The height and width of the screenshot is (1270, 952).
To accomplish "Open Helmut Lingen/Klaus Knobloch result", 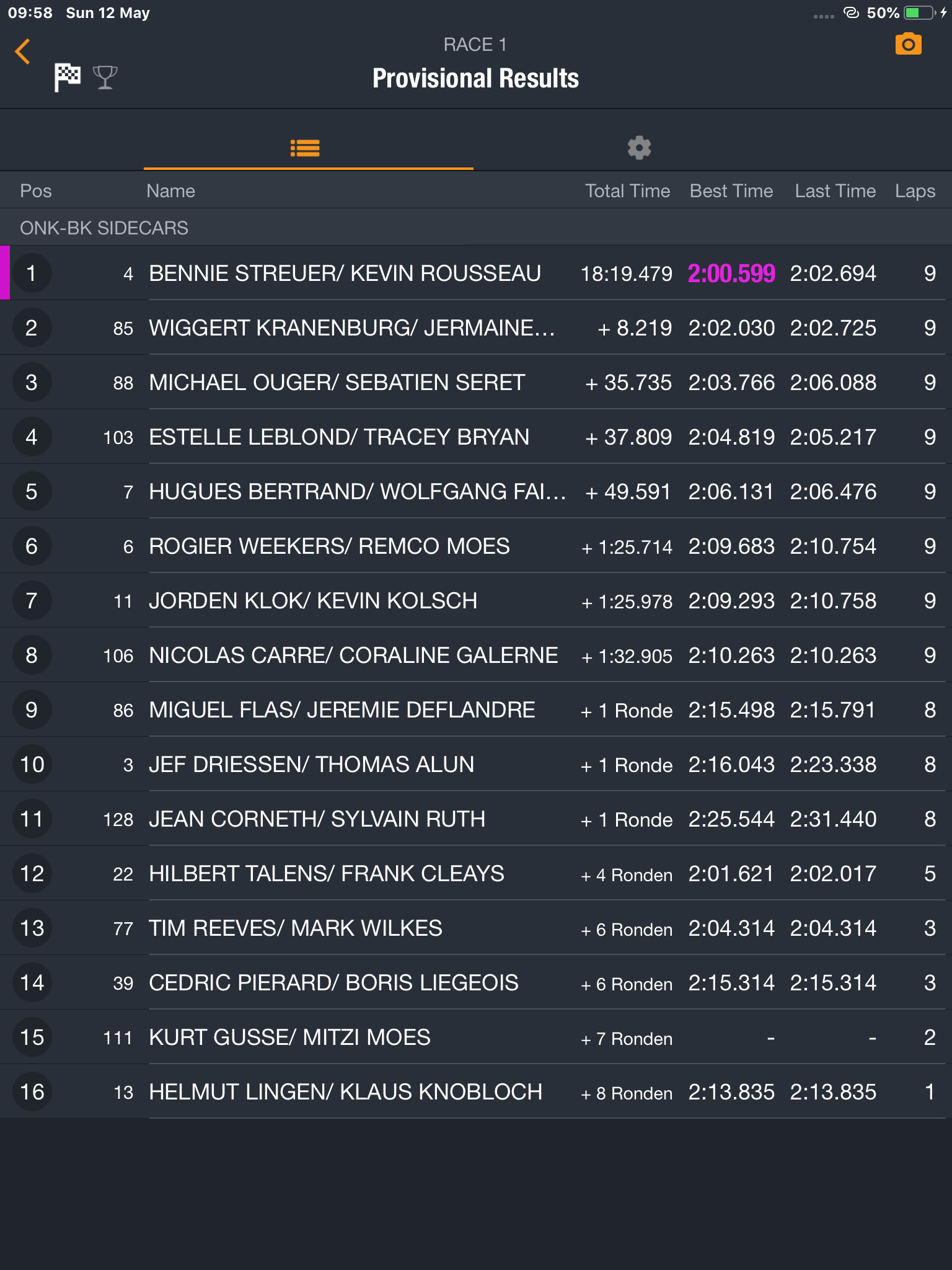I will pos(476,1091).
